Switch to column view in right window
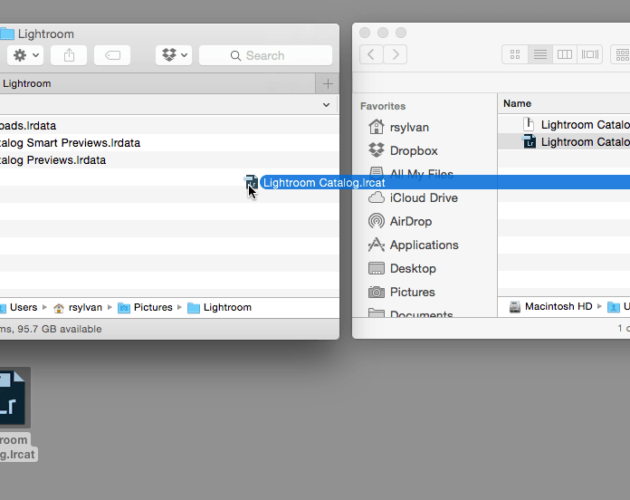This screenshot has width=630, height=500. [x=565, y=54]
